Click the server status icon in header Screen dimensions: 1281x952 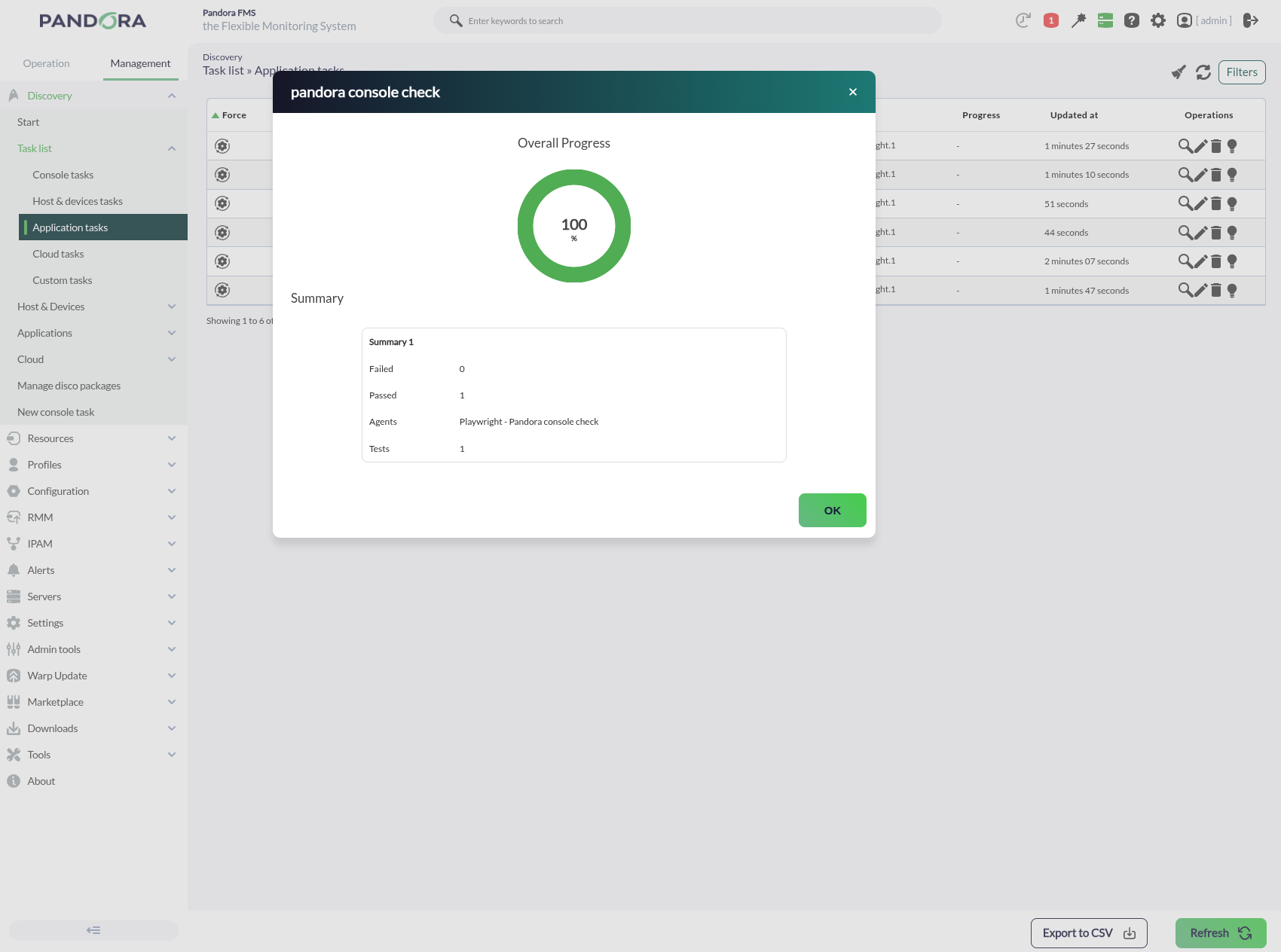[1105, 20]
